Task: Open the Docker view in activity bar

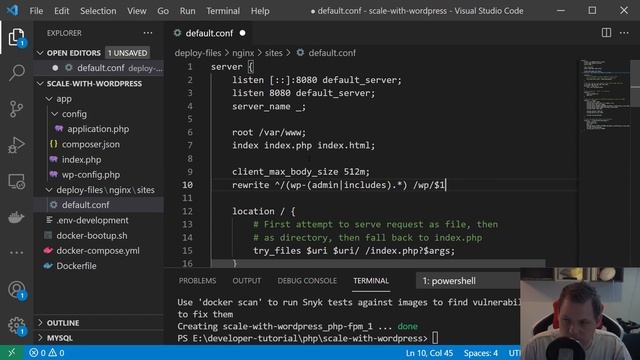Action: [x=16, y=217]
